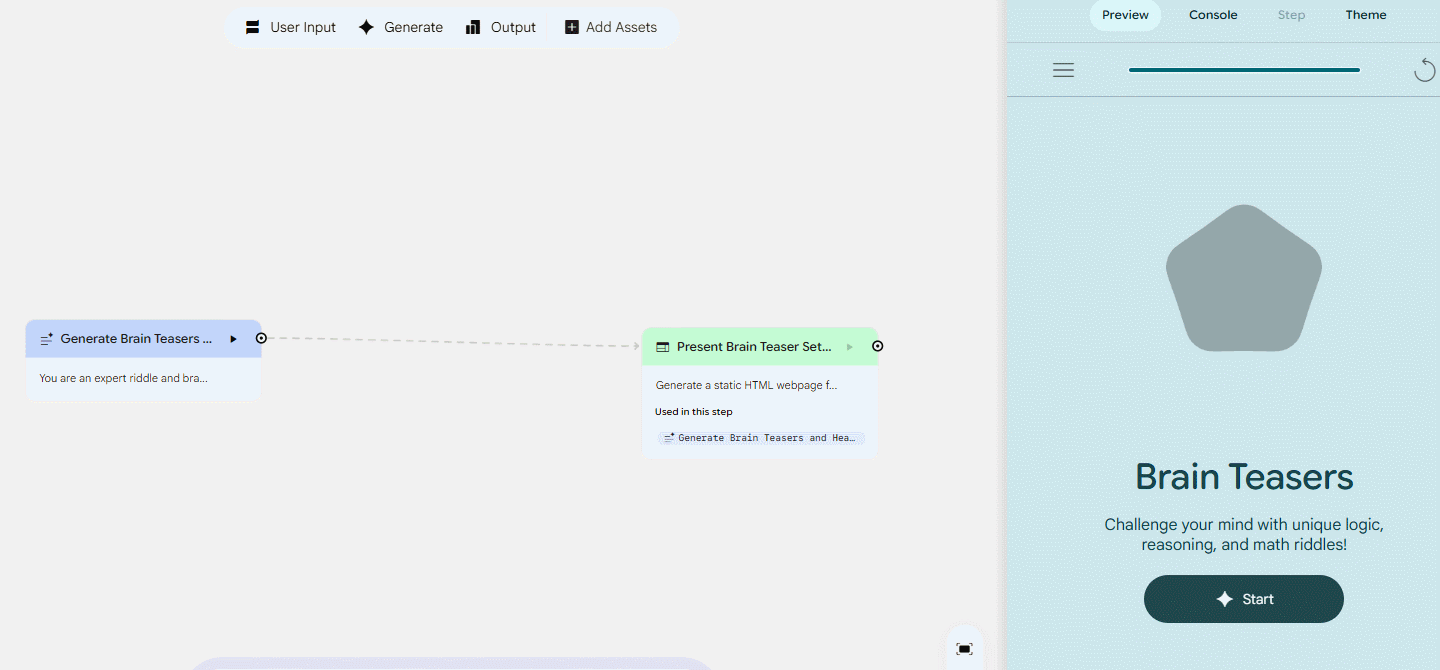The image size is (1440, 670).
Task: Open the hamburger menu in preview
Action: coord(1063,70)
